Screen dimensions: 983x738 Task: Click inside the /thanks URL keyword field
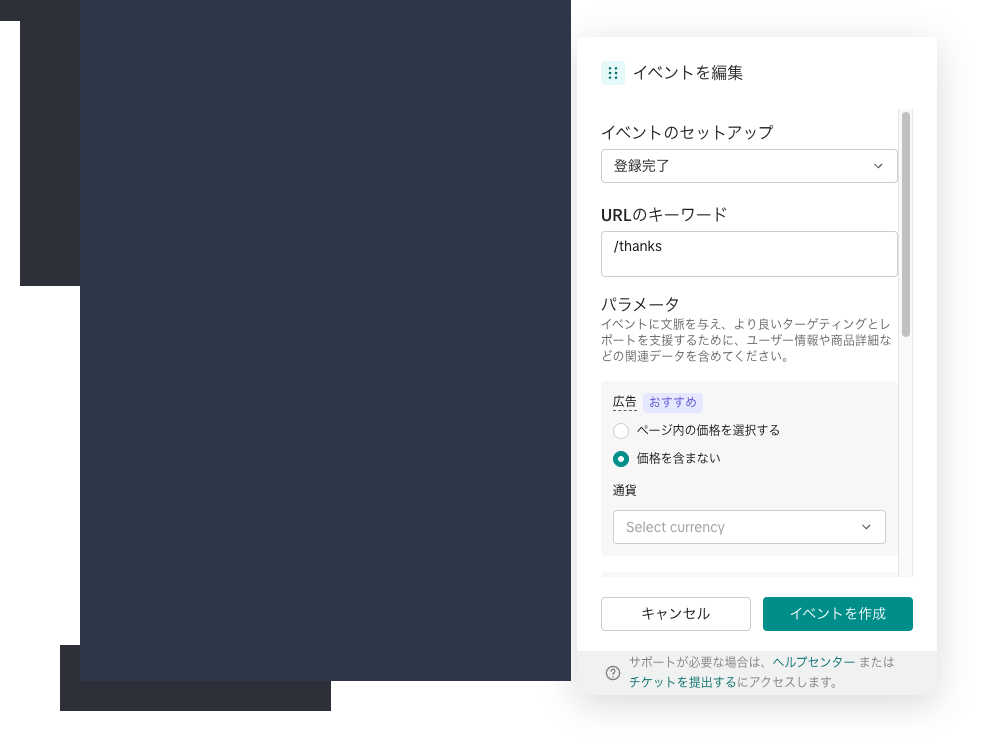coord(749,253)
